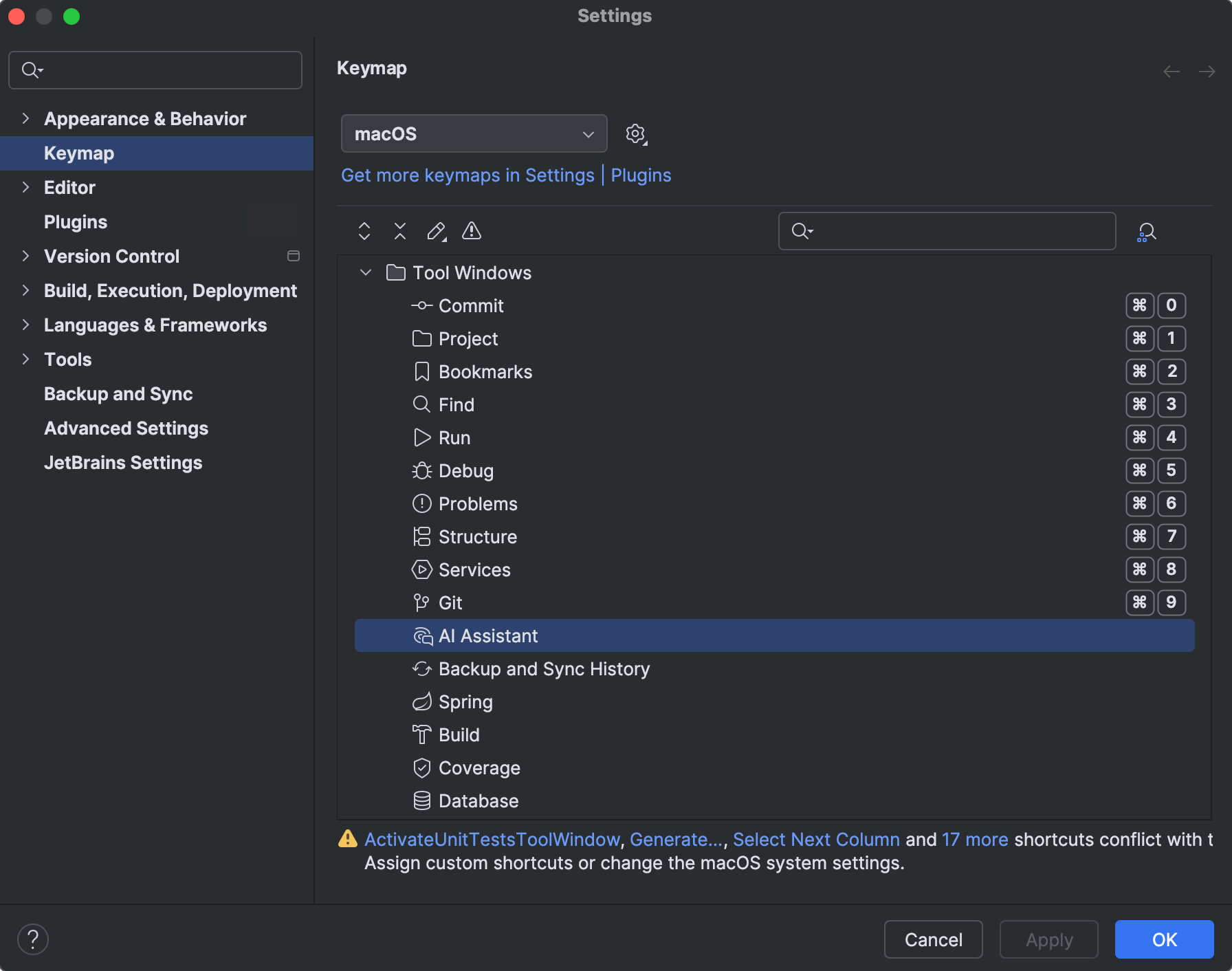Open the keymap gear settings menu
This screenshot has height=971, width=1232.
click(x=635, y=133)
